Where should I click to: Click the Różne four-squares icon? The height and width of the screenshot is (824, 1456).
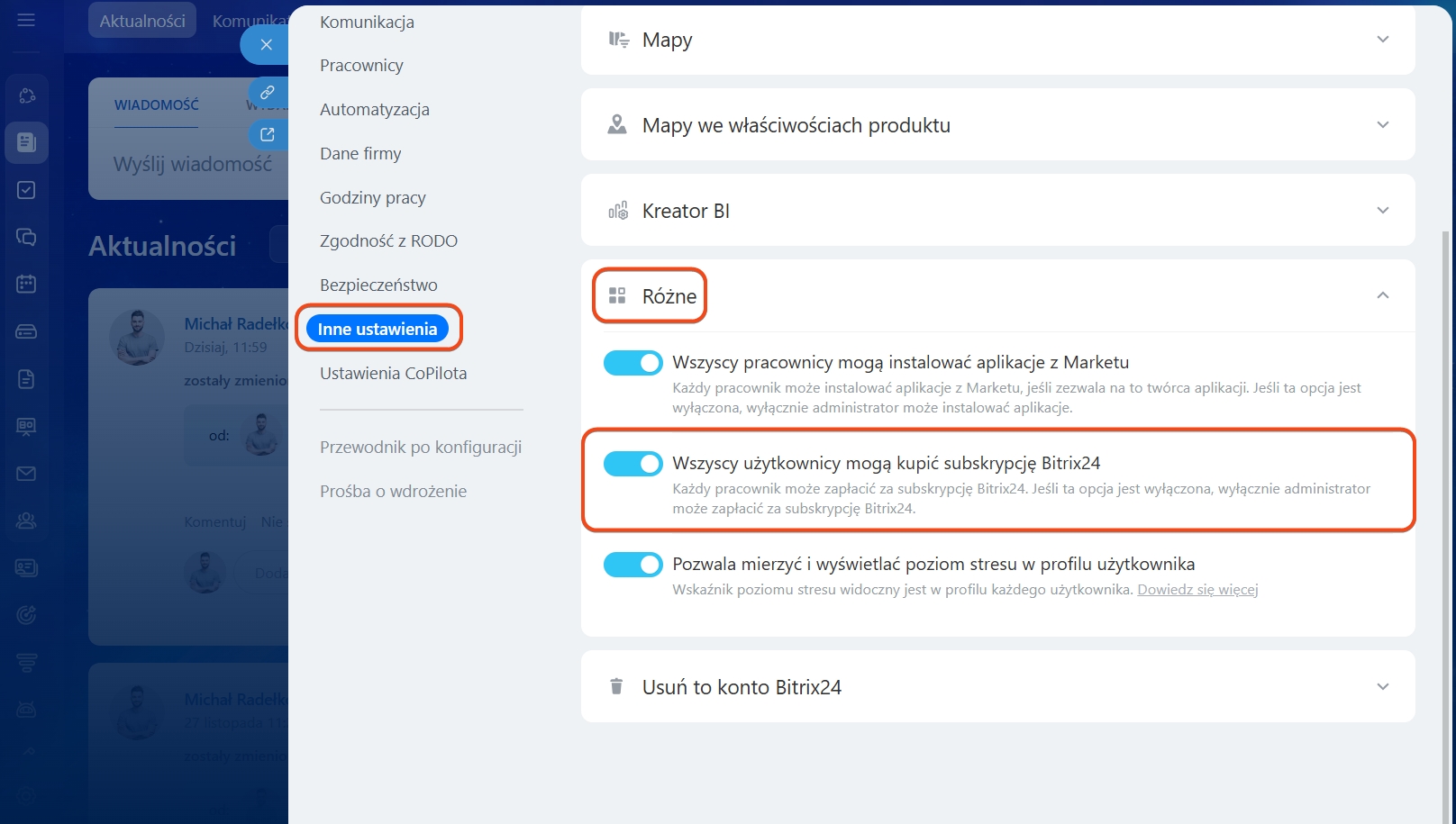[617, 295]
